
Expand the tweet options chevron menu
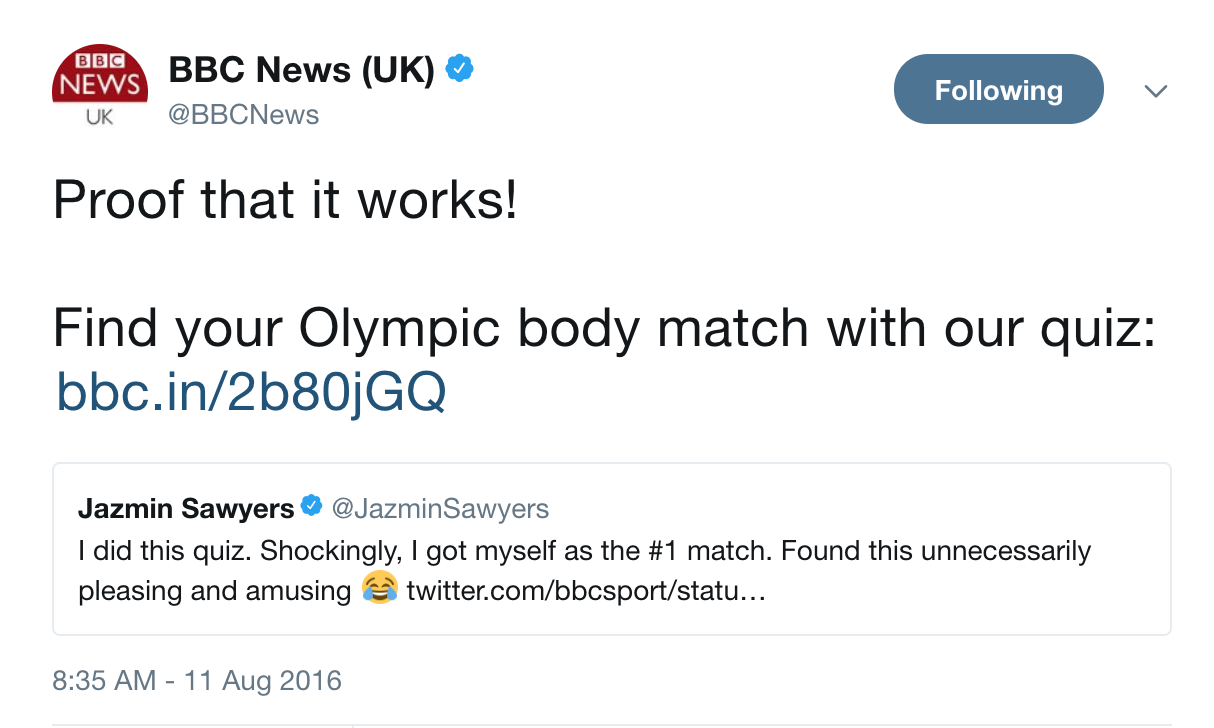(1155, 91)
